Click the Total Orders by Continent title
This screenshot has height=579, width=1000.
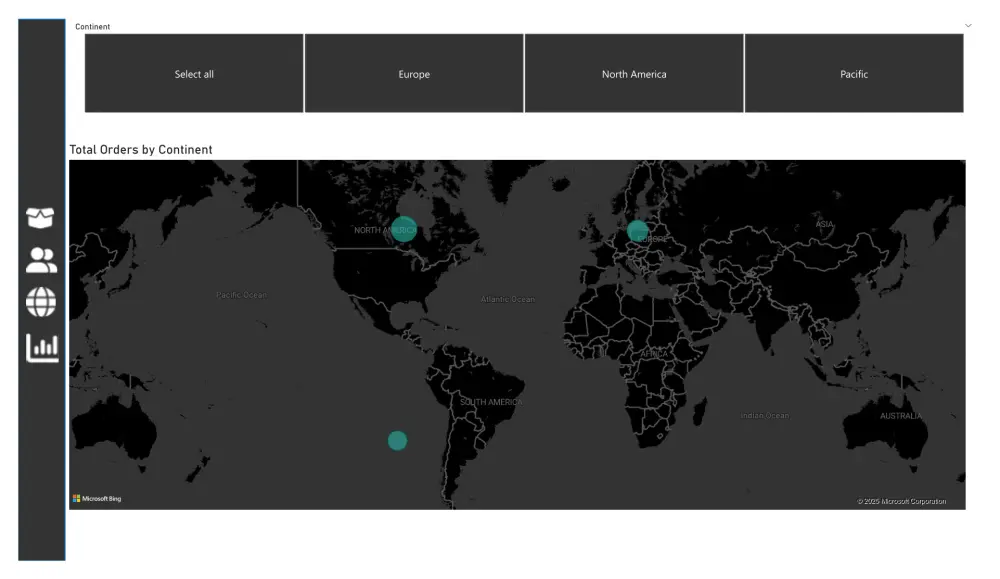pyautogui.click(x=140, y=149)
